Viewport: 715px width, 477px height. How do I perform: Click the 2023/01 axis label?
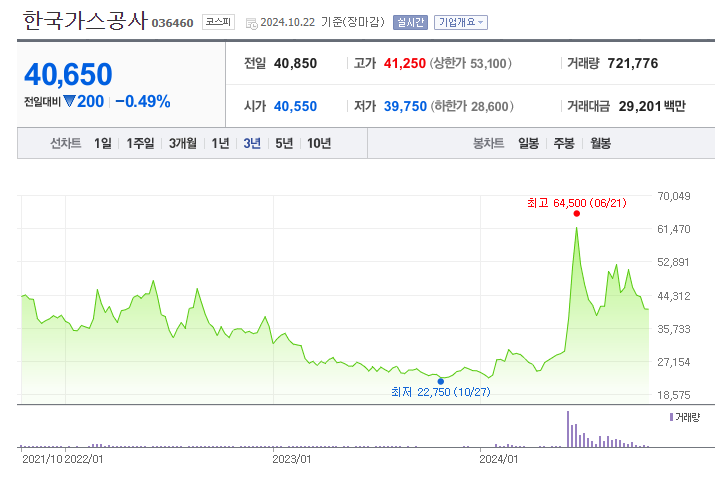tap(291, 459)
